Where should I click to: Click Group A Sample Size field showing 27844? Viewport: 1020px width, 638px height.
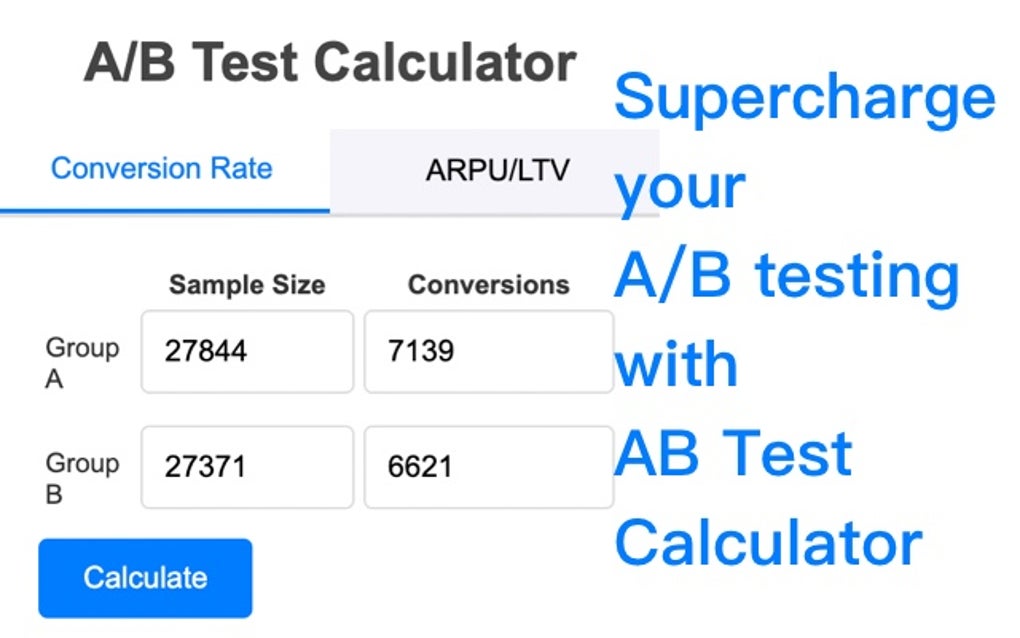coord(246,352)
